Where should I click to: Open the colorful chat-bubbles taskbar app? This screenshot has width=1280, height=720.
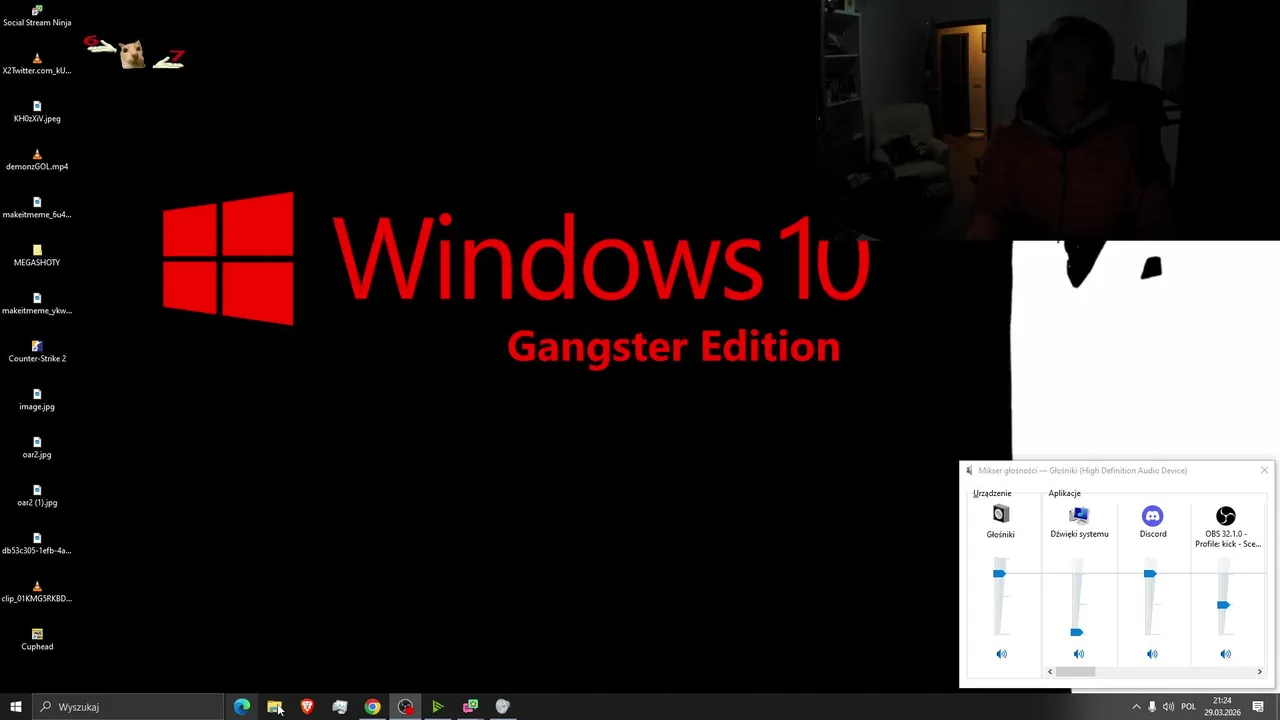point(470,707)
